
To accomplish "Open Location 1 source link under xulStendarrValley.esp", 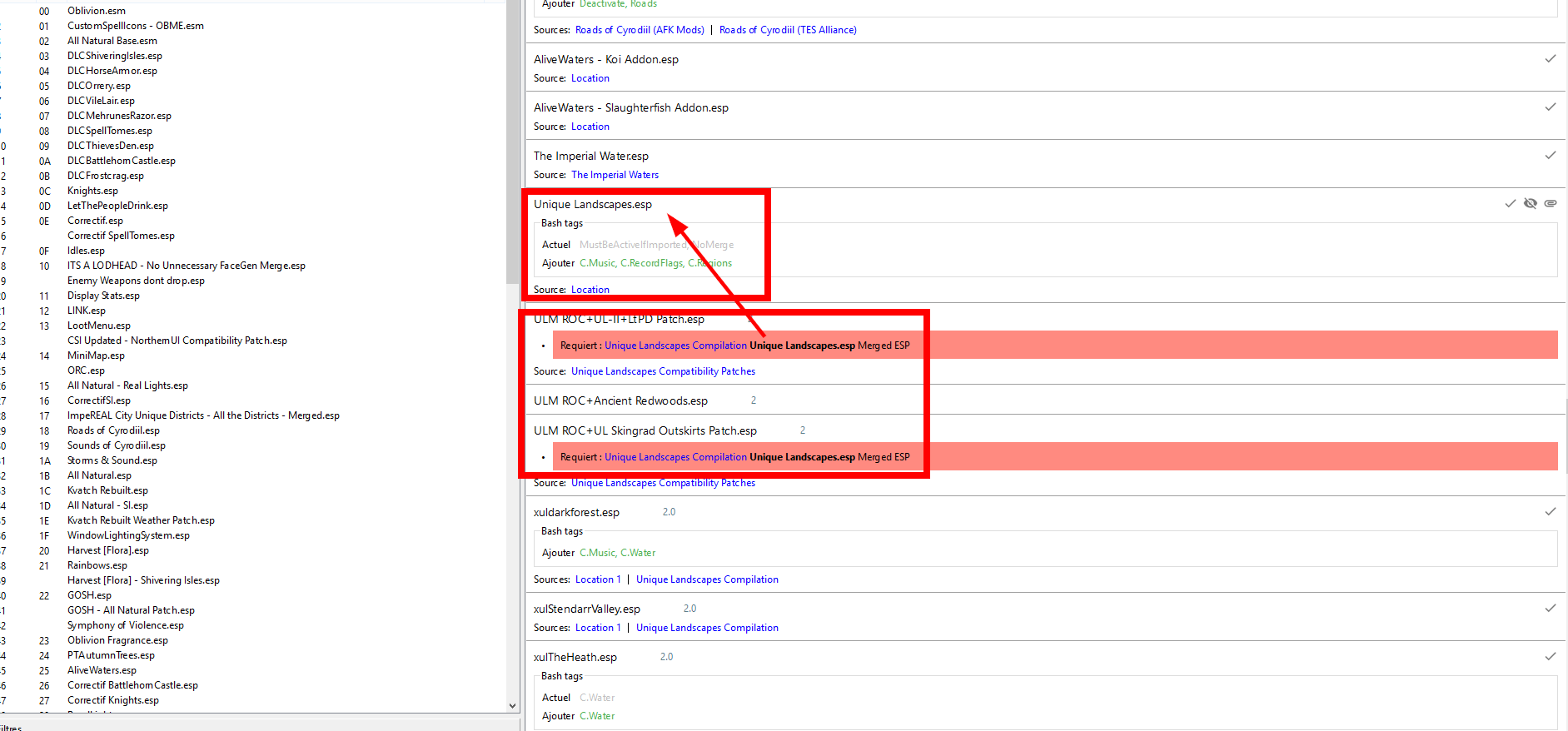I will (x=598, y=628).
